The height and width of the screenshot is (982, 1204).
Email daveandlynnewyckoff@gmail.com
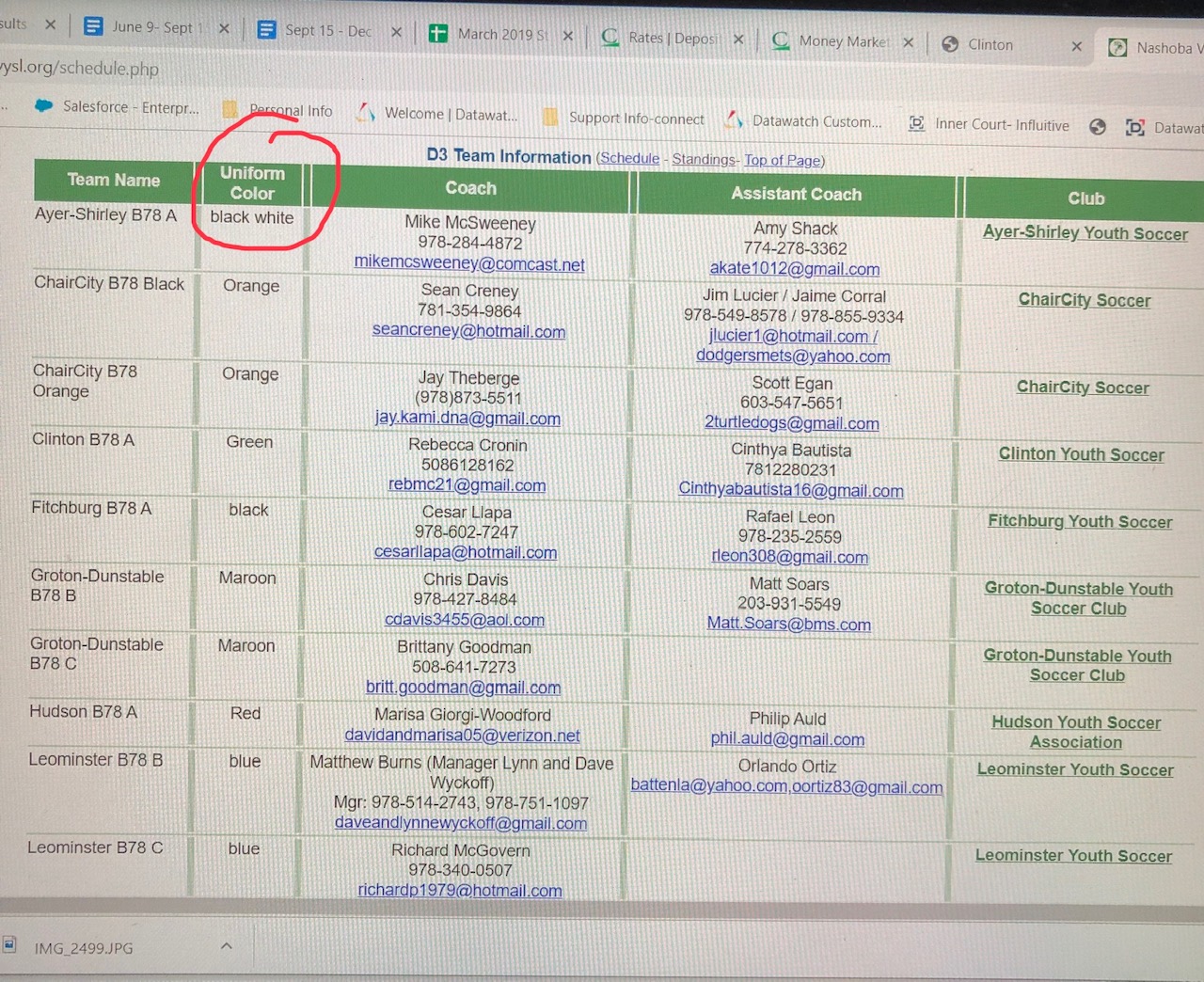[461, 823]
